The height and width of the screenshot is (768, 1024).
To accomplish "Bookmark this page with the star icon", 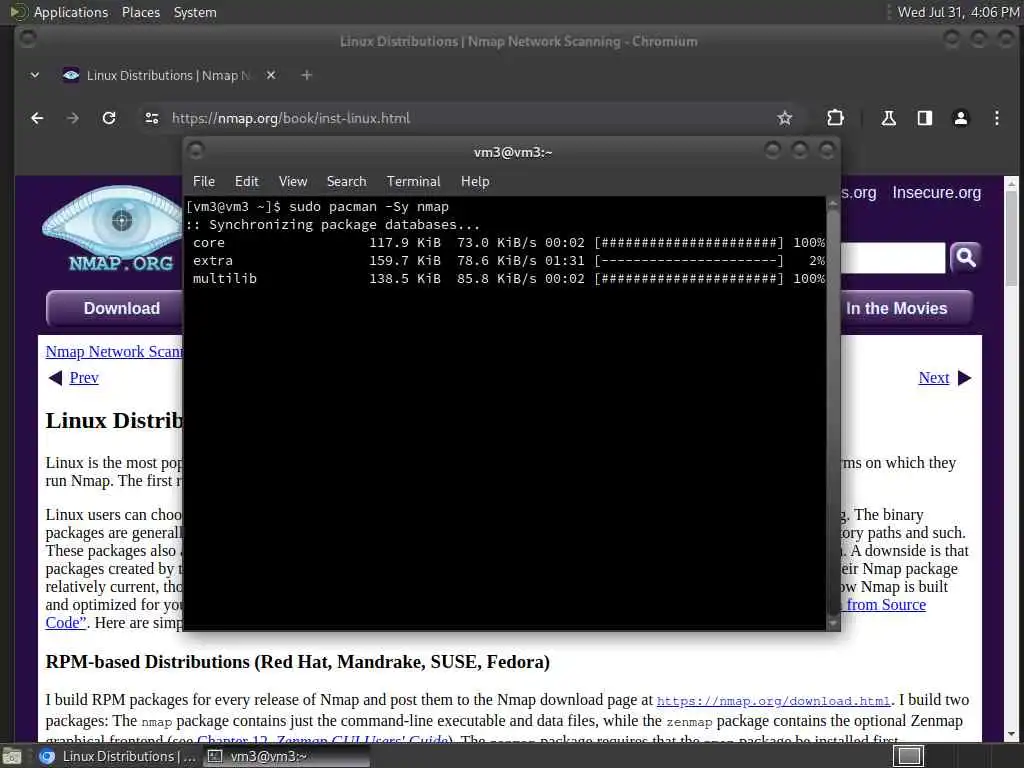I will tap(784, 118).
